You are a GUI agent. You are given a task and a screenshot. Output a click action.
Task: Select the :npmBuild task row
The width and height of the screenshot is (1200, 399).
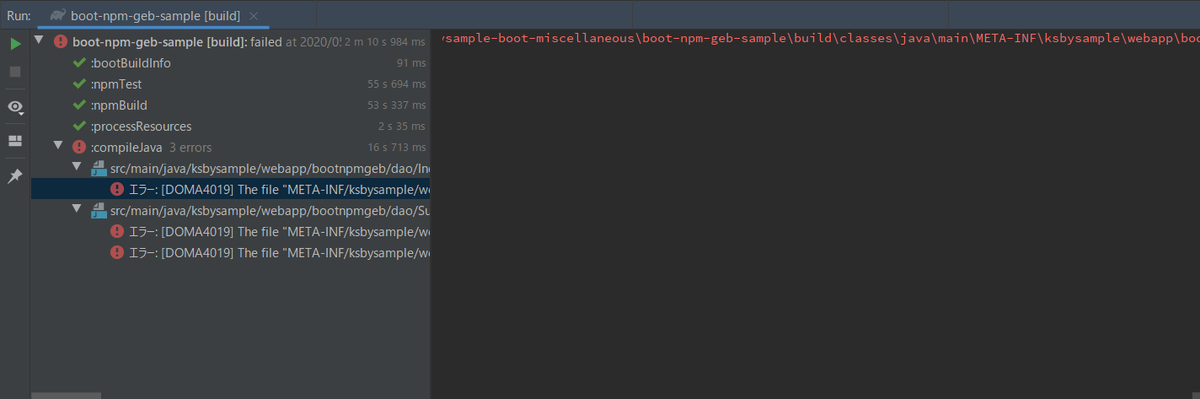230,105
